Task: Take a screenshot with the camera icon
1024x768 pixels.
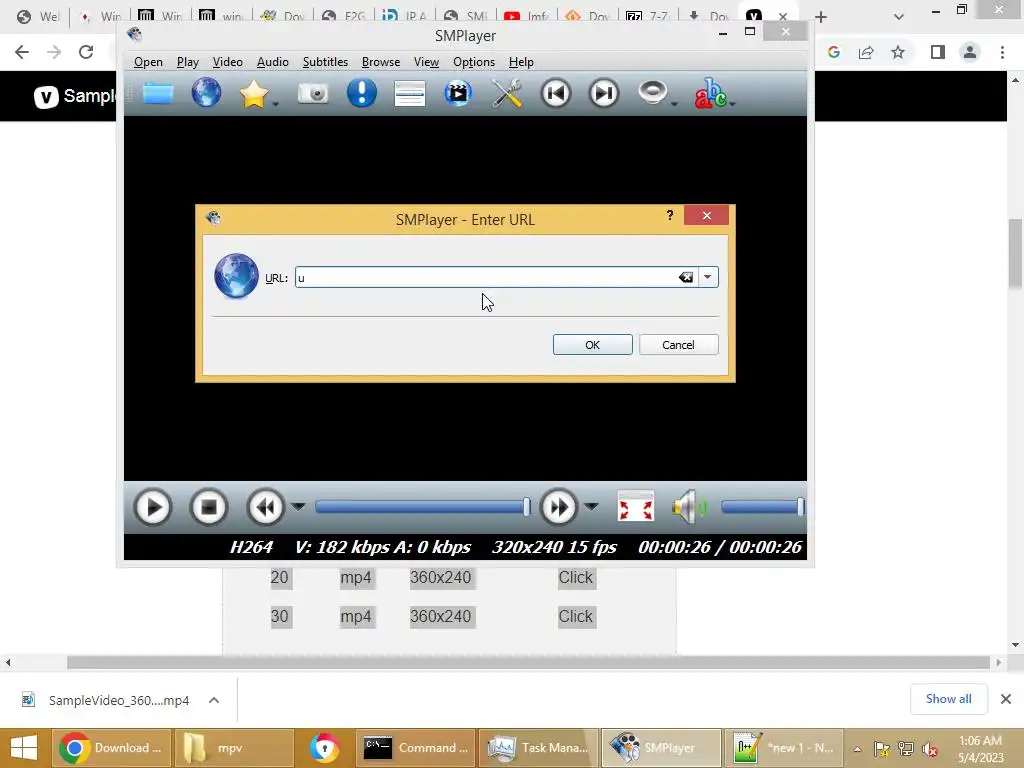Action: (x=313, y=93)
